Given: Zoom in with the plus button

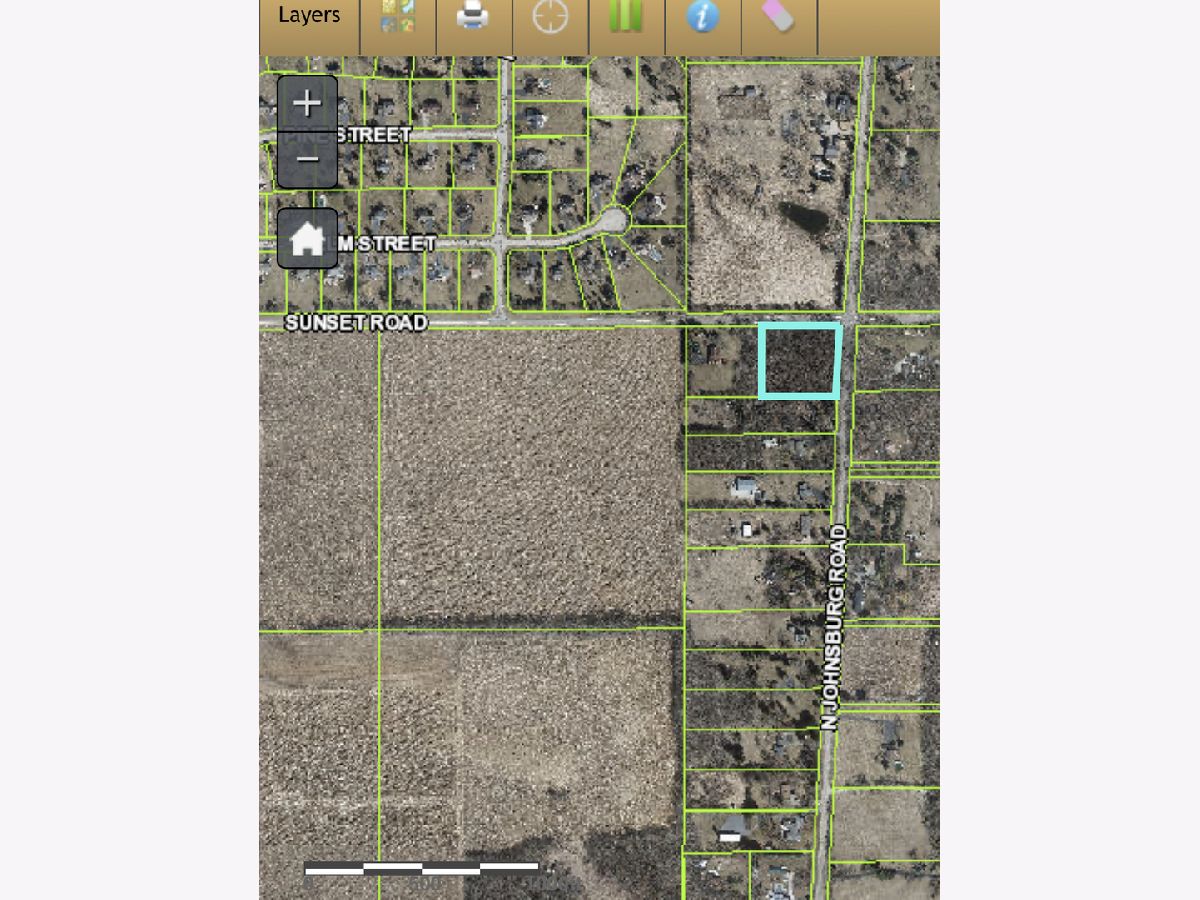Looking at the screenshot, I should click(307, 103).
